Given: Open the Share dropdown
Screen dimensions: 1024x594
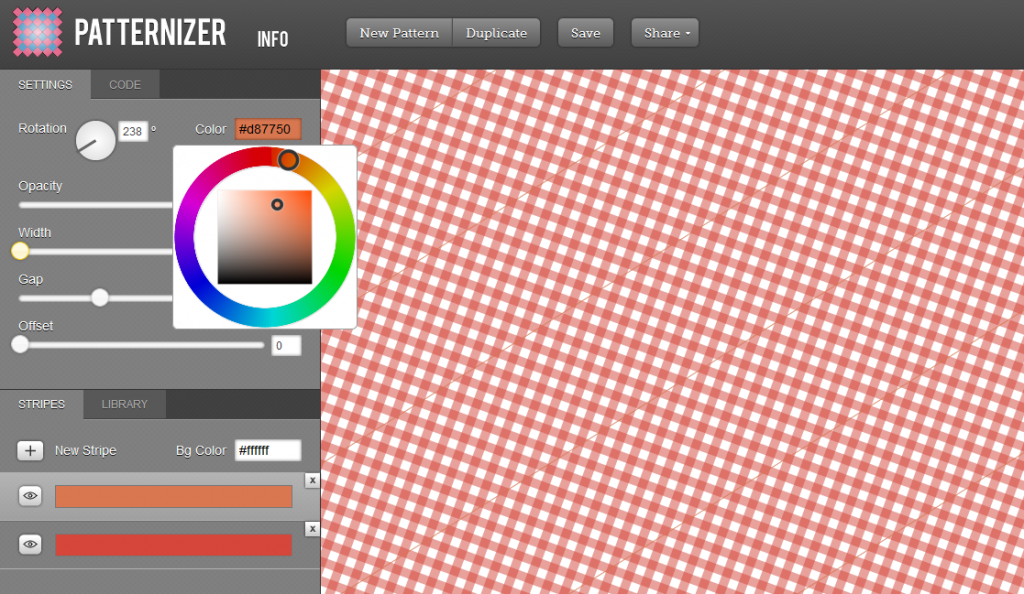Looking at the screenshot, I should click(x=664, y=32).
